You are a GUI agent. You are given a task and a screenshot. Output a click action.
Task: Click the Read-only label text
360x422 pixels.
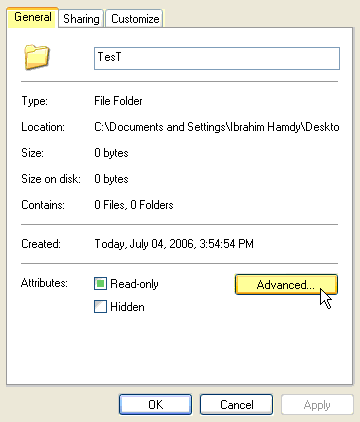click(134, 284)
